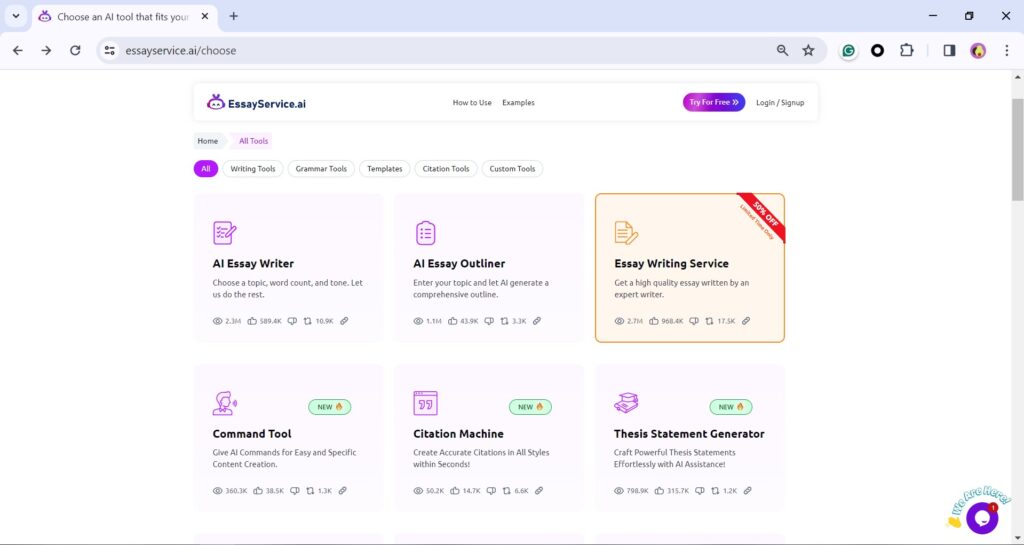Open the Examples link
The width and height of the screenshot is (1024, 545).
(519, 102)
